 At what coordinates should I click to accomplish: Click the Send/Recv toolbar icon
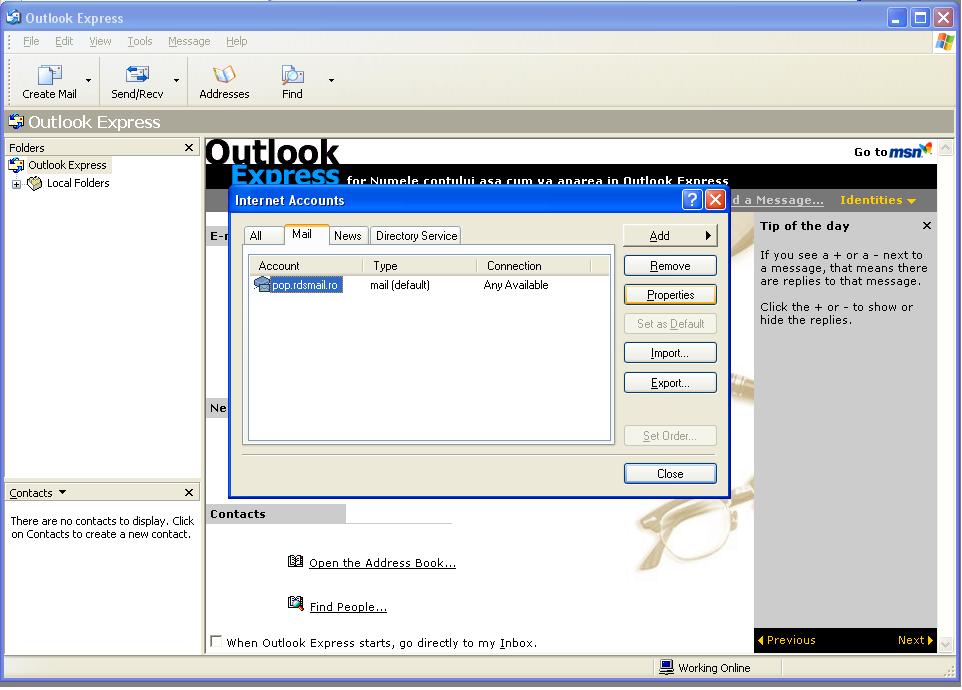coord(137,75)
